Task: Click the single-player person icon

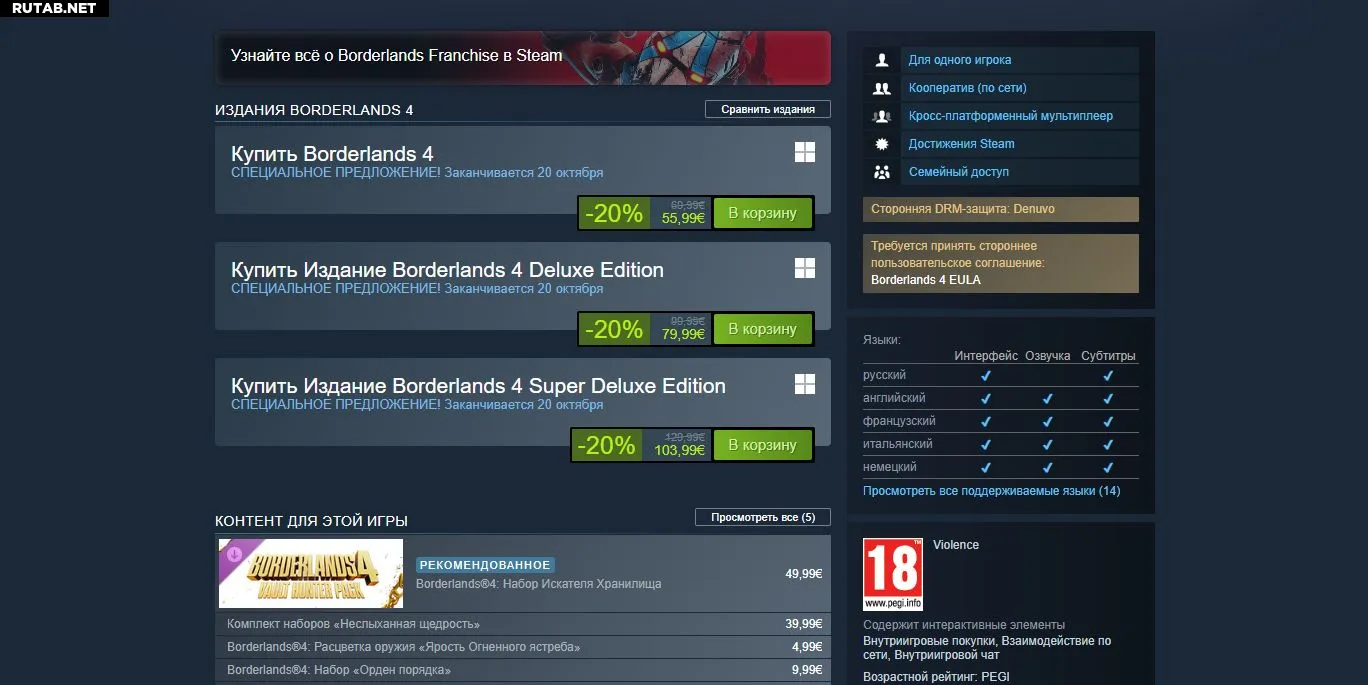Action: pos(881,60)
